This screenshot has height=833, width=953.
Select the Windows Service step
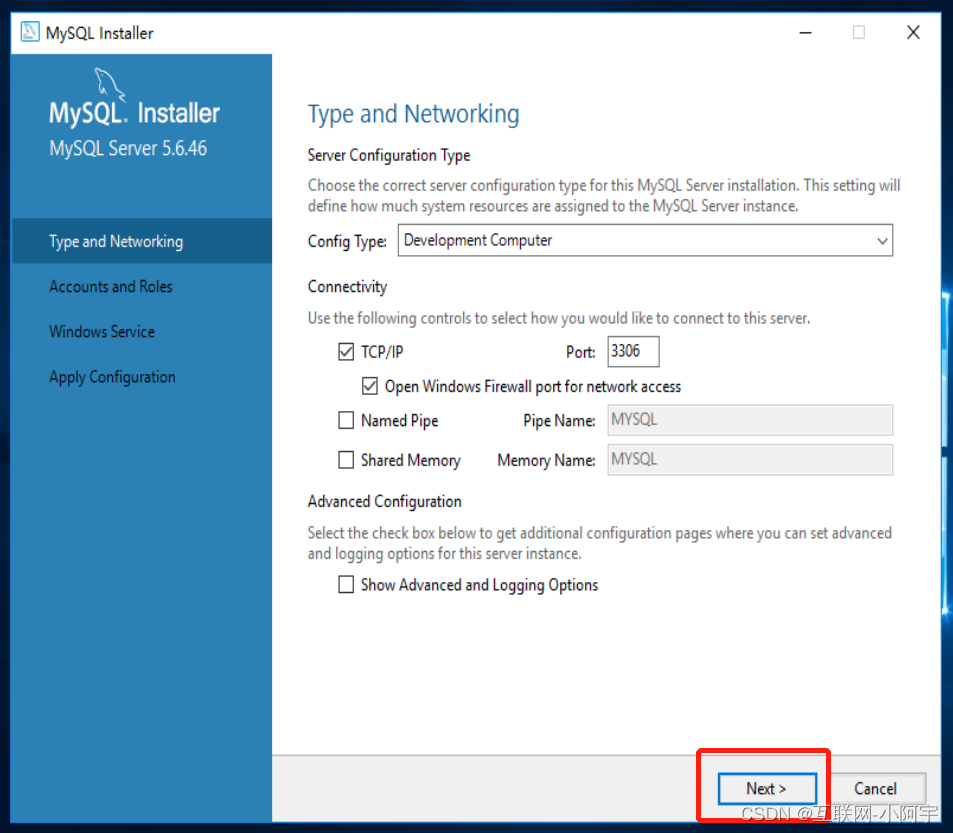tap(102, 331)
